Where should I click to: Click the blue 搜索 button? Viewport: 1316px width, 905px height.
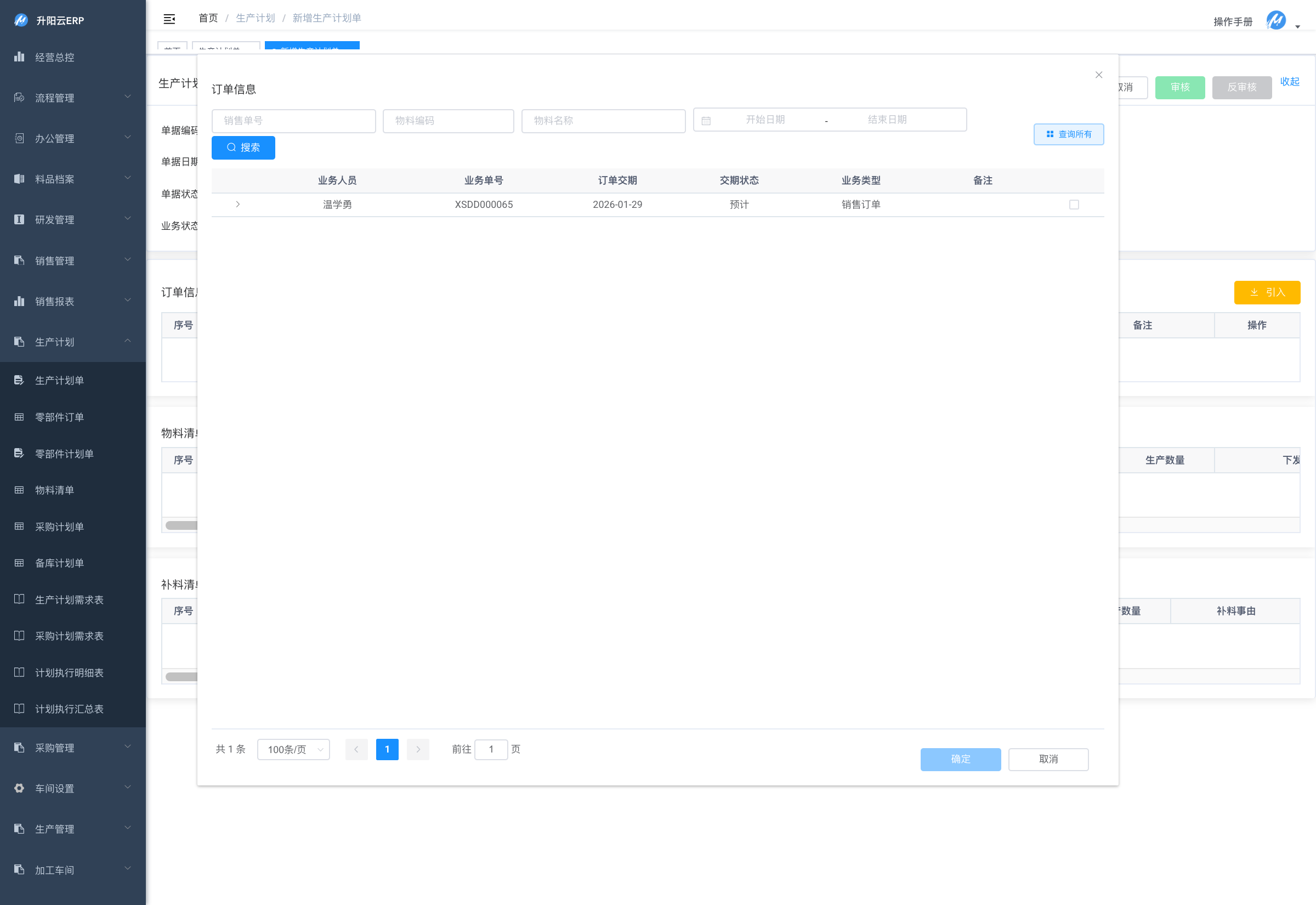click(243, 148)
